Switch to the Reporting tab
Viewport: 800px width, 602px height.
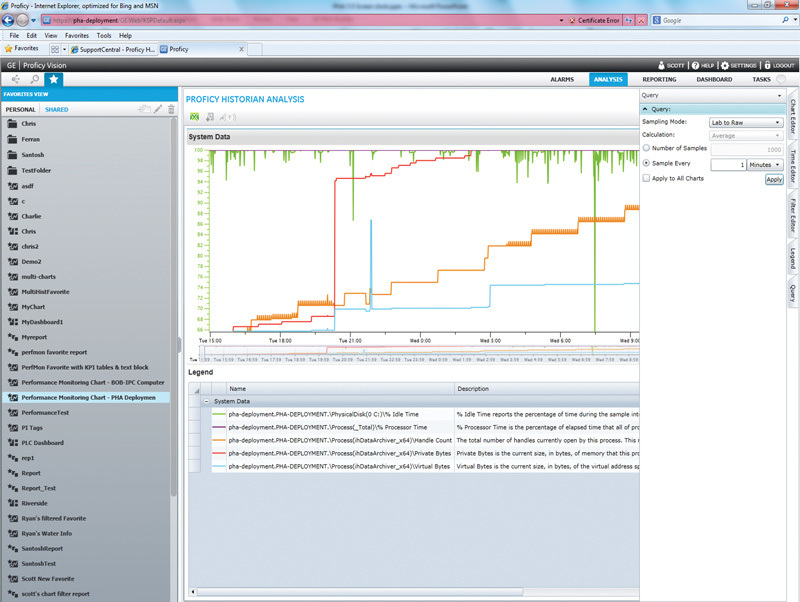659,80
